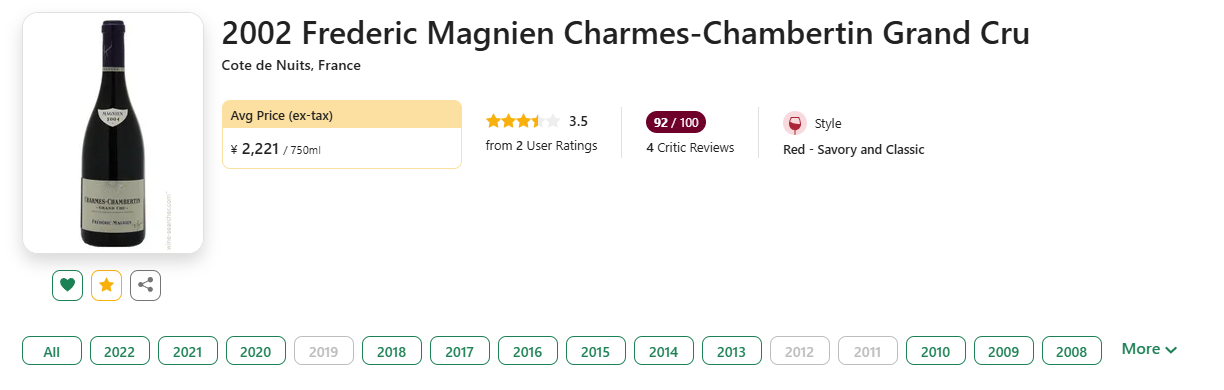This screenshot has height=390, width=1224.
Task: Select the 2018 vintage
Action: pyautogui.click(x=392, y=351)
